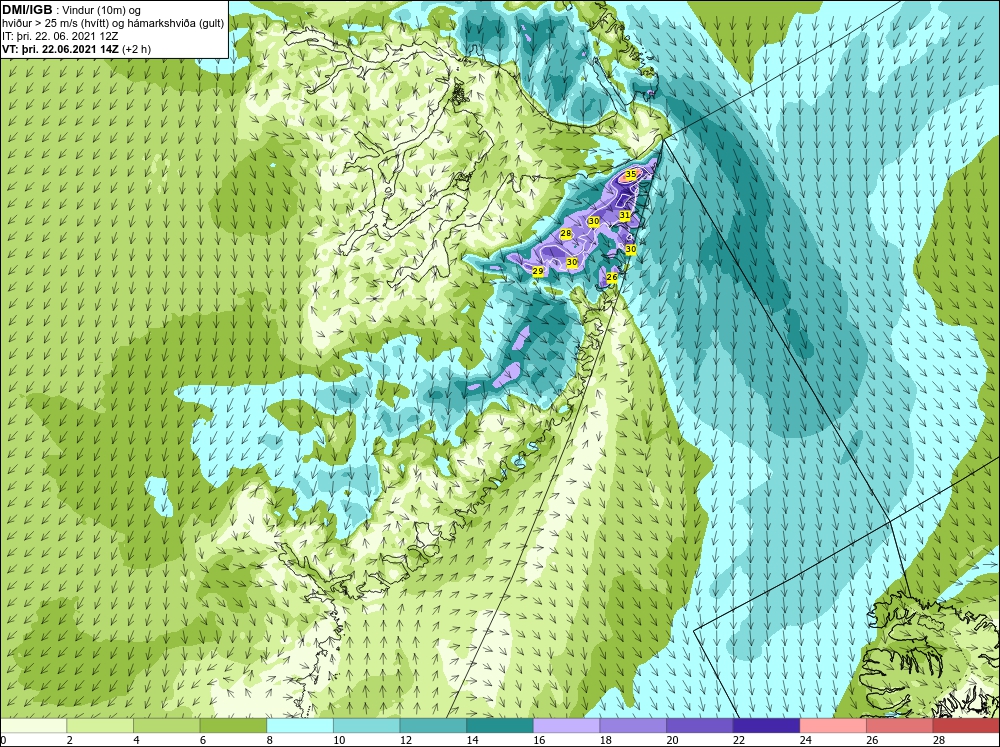Select the 16–18 m/s lavender swatch

pyautogui.click(x=566, y=726)
